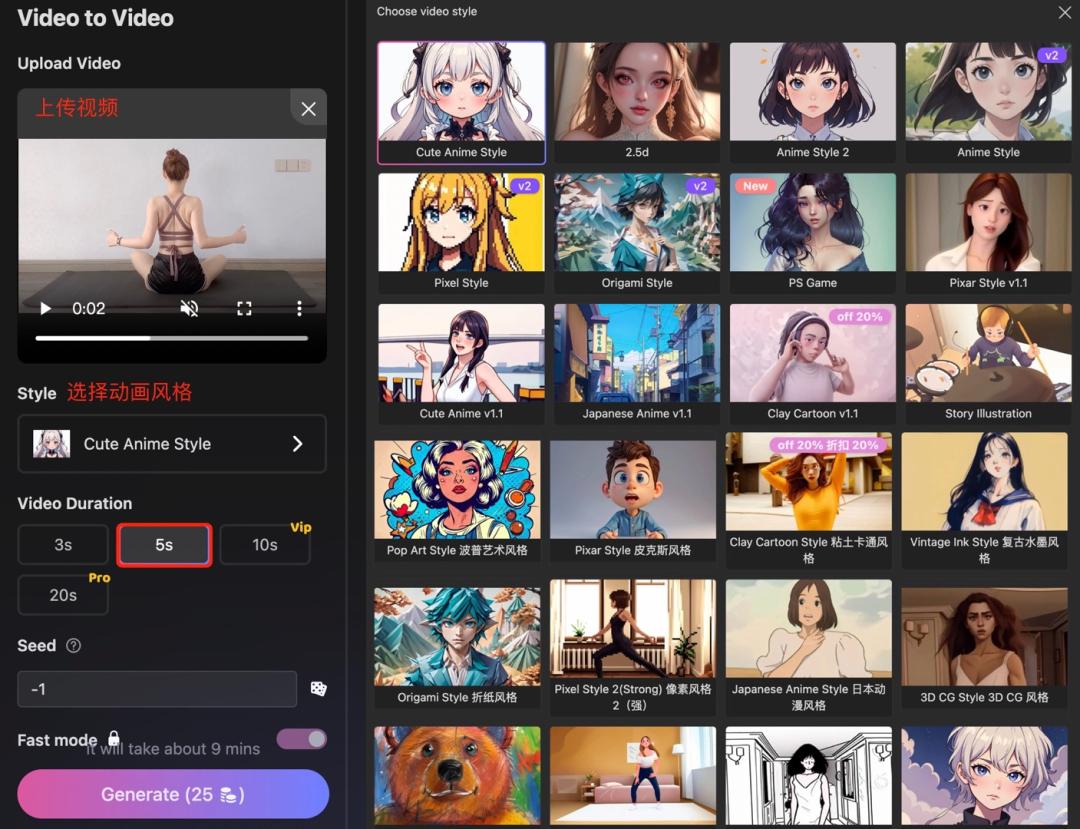Open video player more options menu
The height and width of the screenshot is (829, 1080).
(x=299, y=309)
